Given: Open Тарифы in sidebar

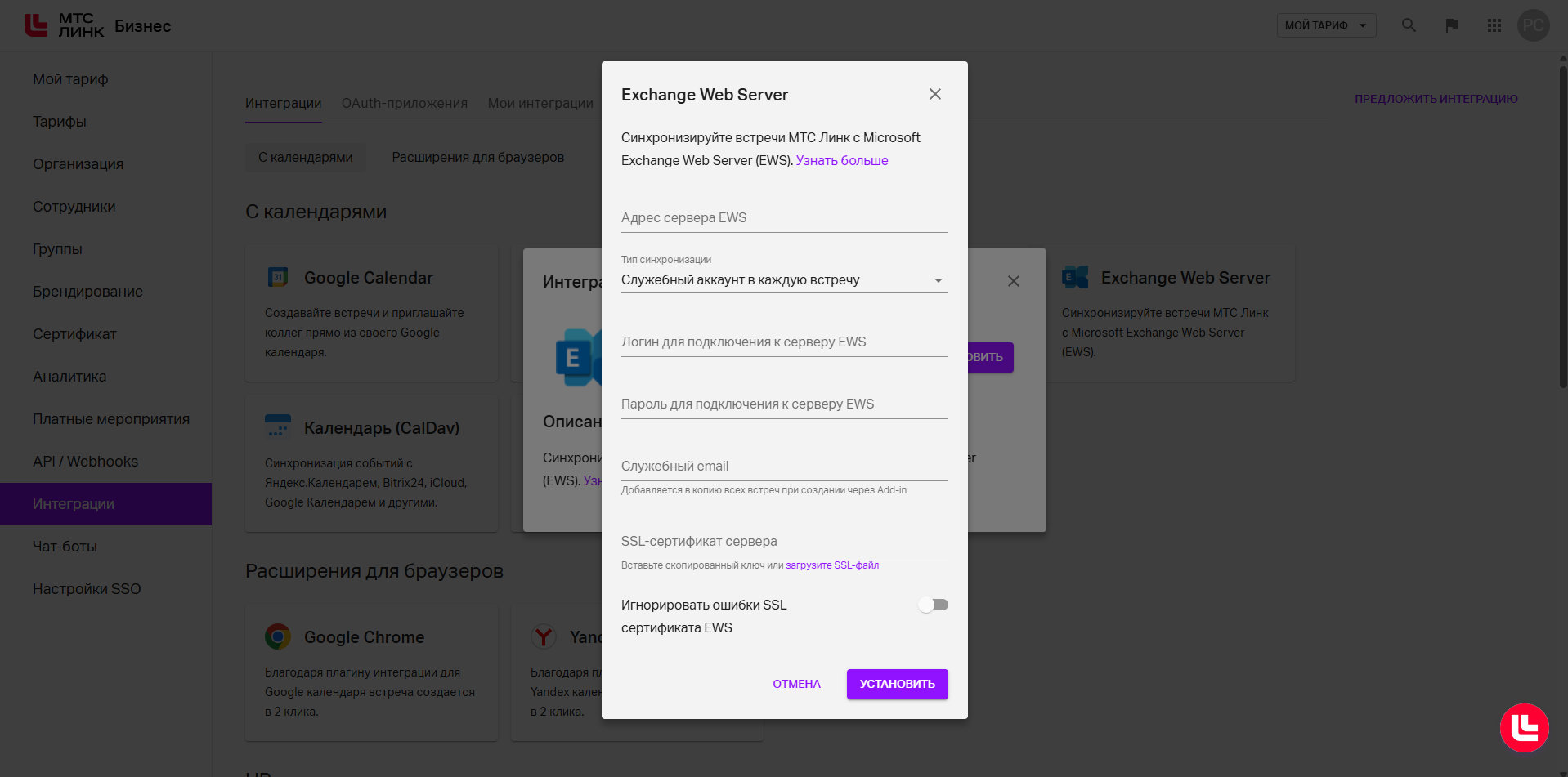Looking at the screenshot, I should [105, 122].
